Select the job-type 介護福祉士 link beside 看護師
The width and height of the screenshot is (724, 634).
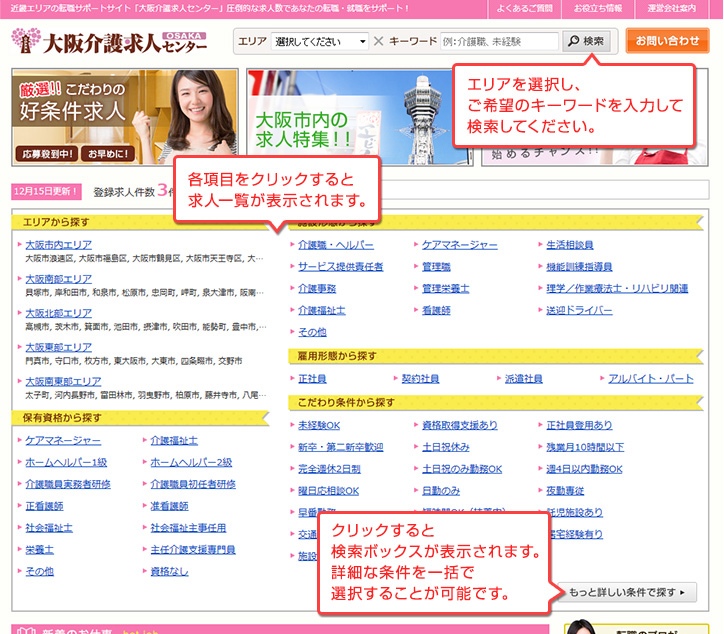(321, 310)
